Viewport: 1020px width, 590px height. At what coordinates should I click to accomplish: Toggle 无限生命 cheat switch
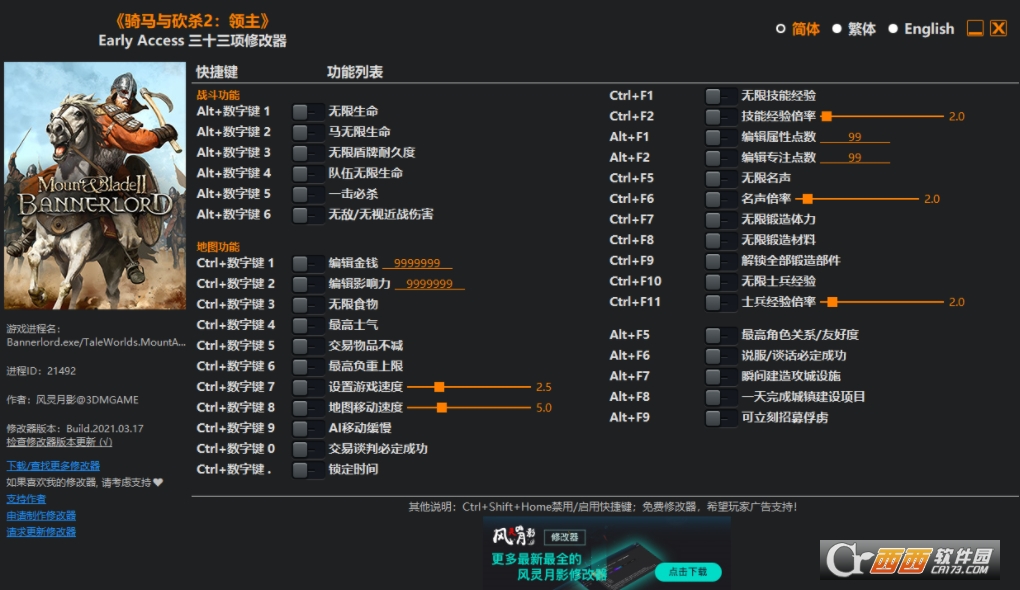coord(308,112)
